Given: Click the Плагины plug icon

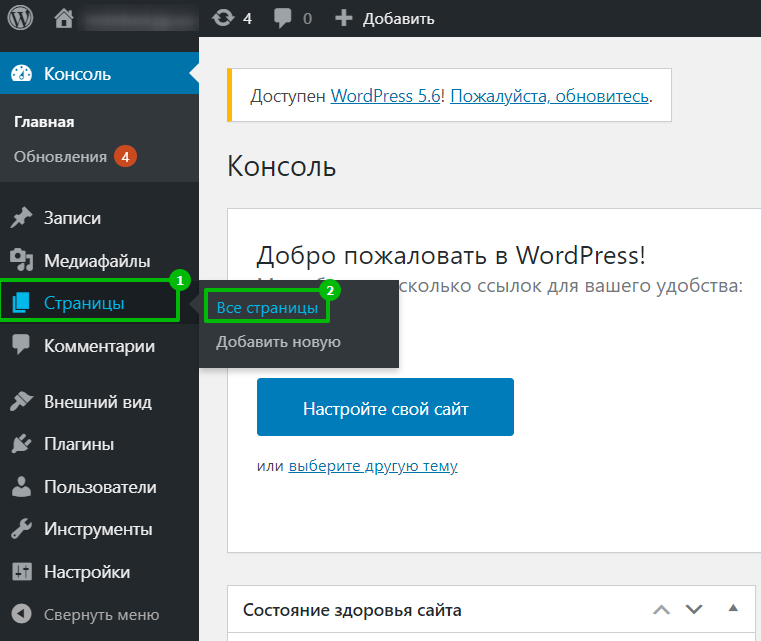Looking at the screenshot, I should click(x=21, y=444).
